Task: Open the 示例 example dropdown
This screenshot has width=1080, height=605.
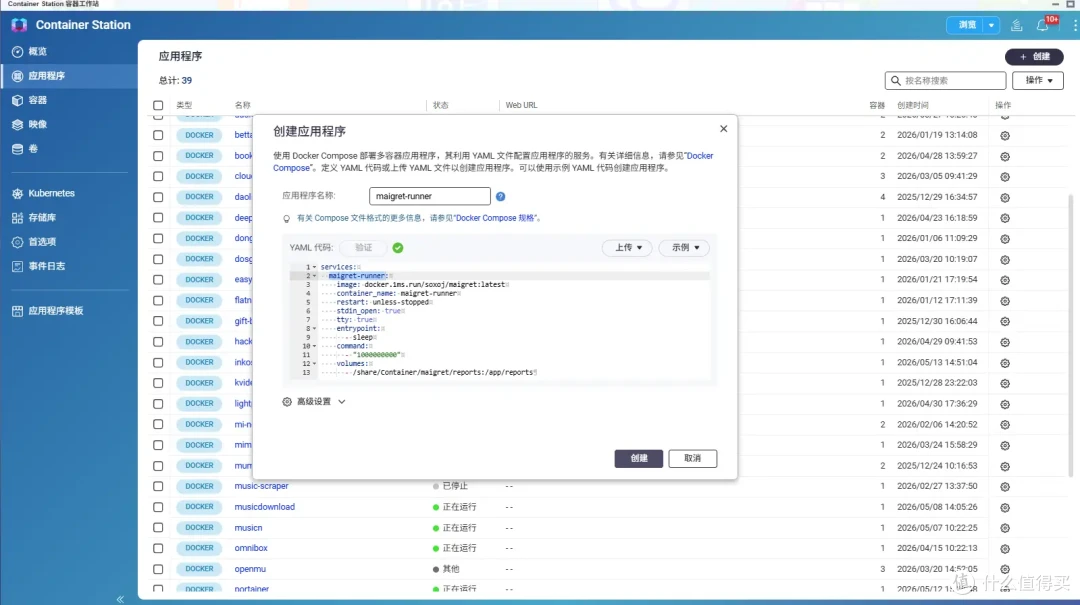Action: [684, 247]
